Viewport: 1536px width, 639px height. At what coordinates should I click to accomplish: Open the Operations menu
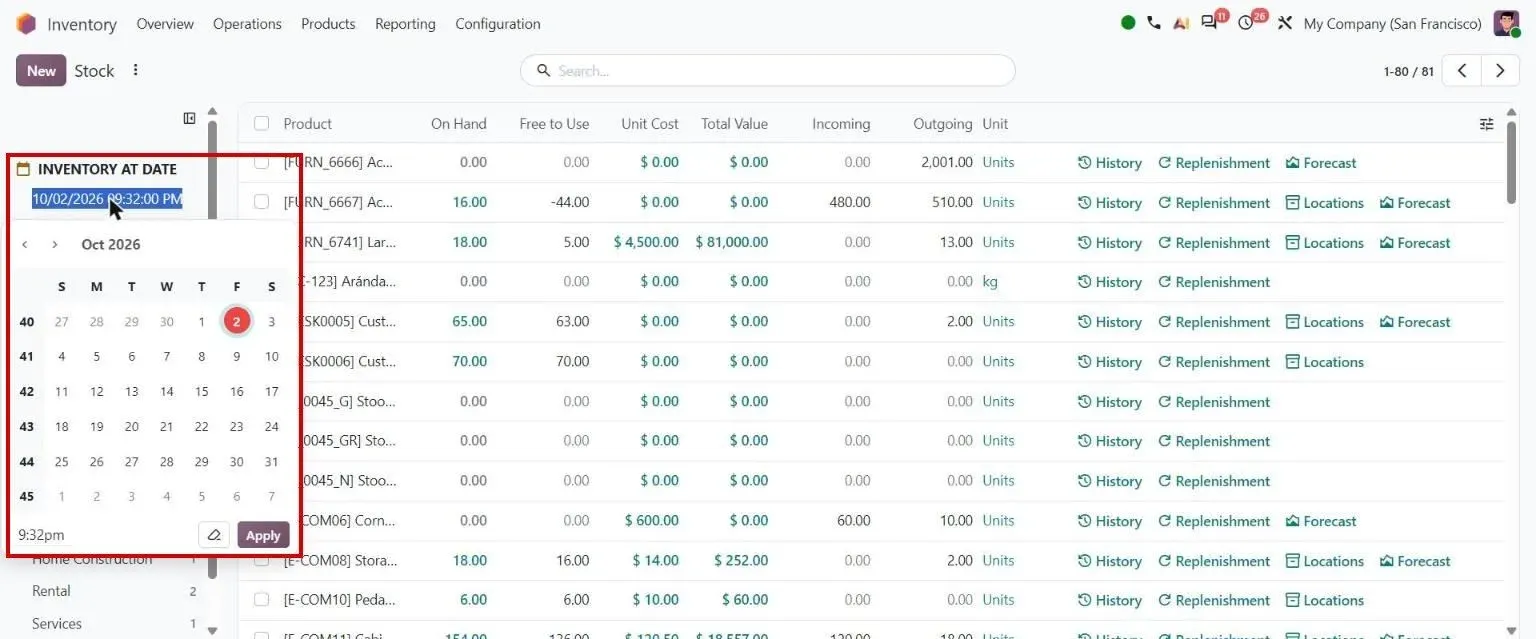click(247, 24)
